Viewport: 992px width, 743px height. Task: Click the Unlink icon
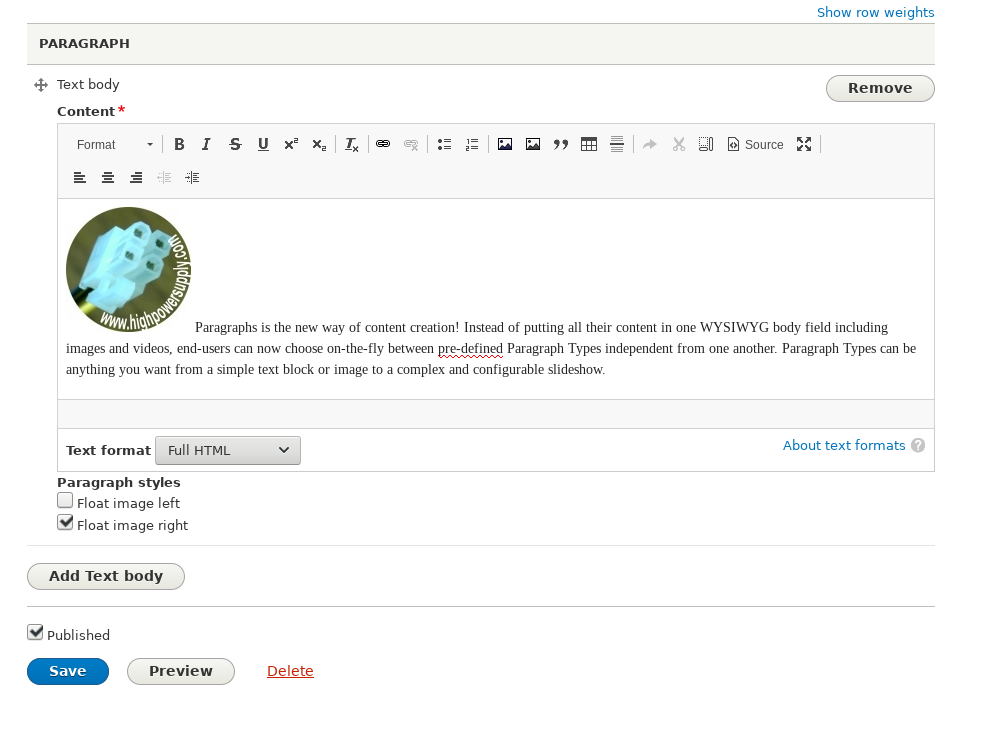411,144
